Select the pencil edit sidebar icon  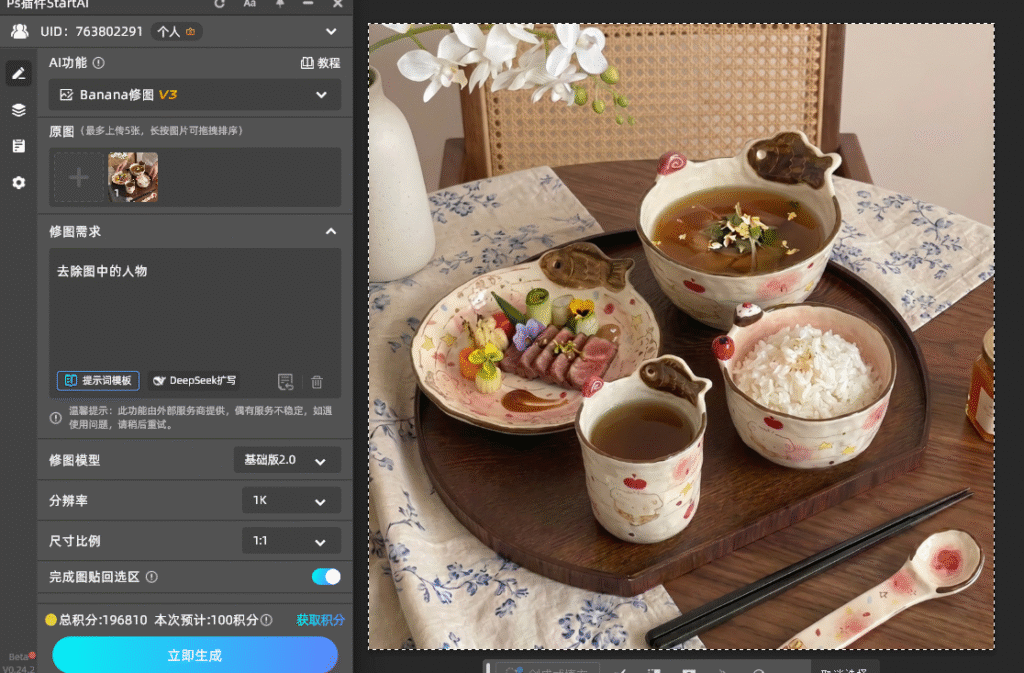click(18, 73)
